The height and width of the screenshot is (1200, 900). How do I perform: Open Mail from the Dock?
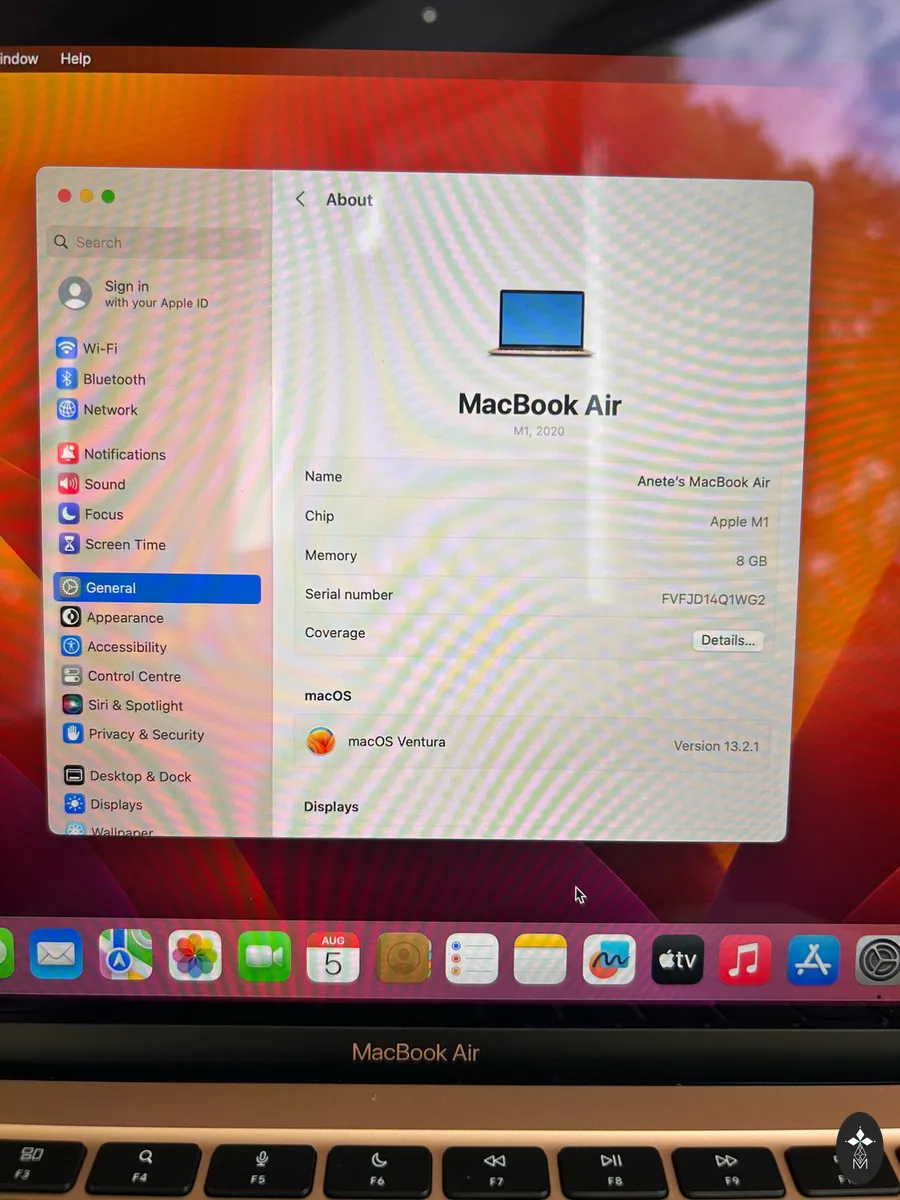pos(55,956)
